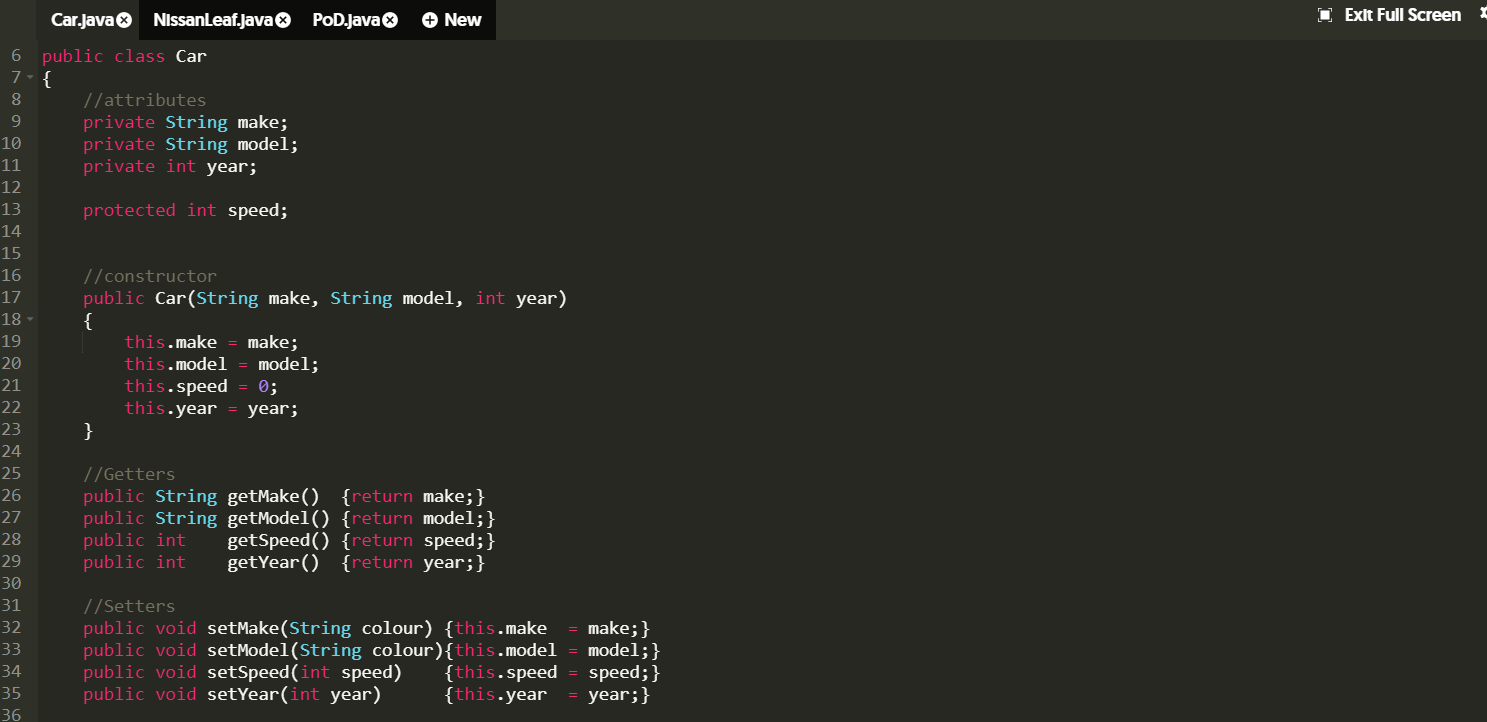Click the plus icon for New file
The height and width of the screenshot is (722, 1487).
point(430,20)
